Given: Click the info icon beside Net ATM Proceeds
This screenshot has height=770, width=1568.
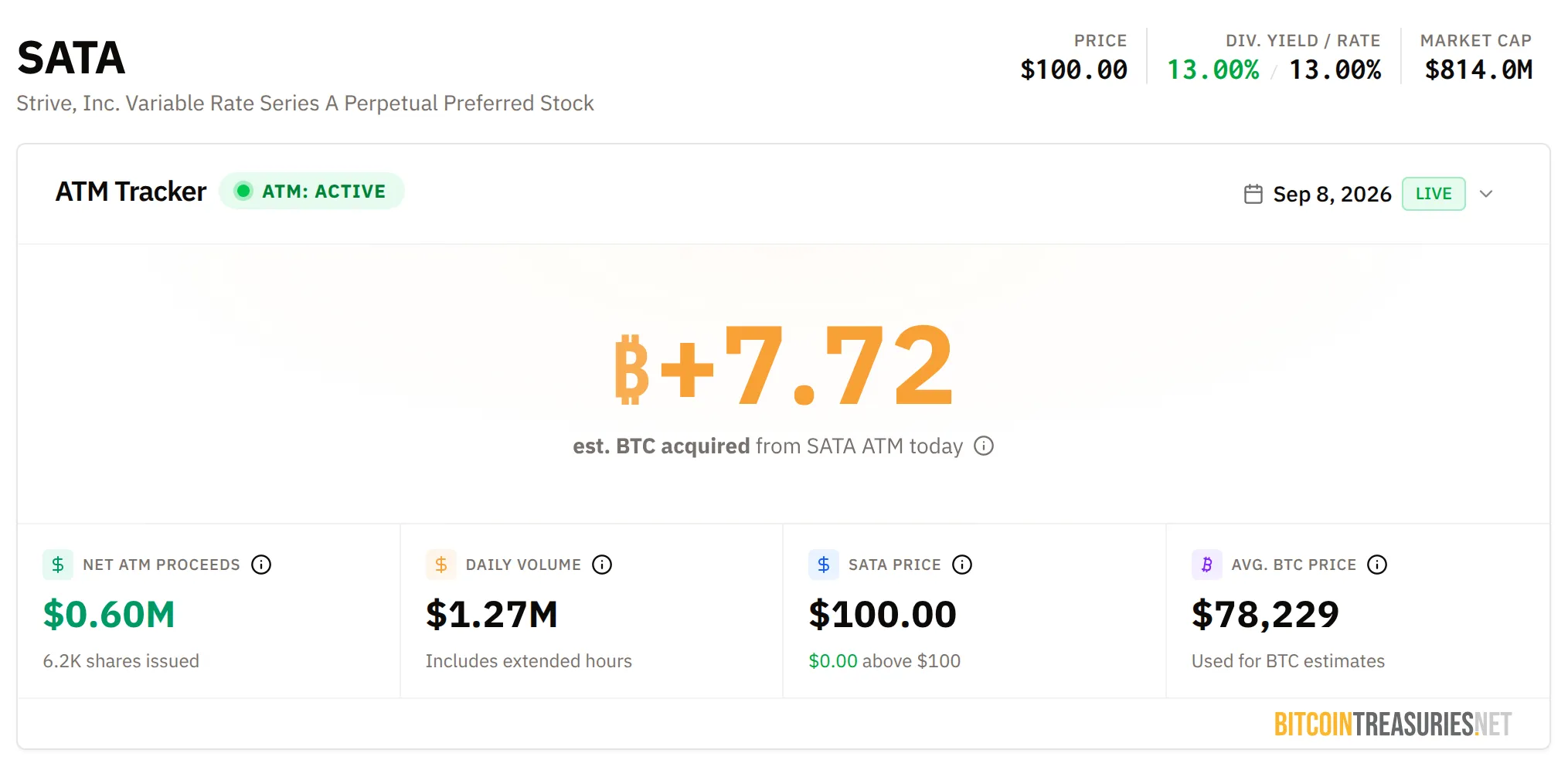Looking at the screenshot, I should (261, 565).
